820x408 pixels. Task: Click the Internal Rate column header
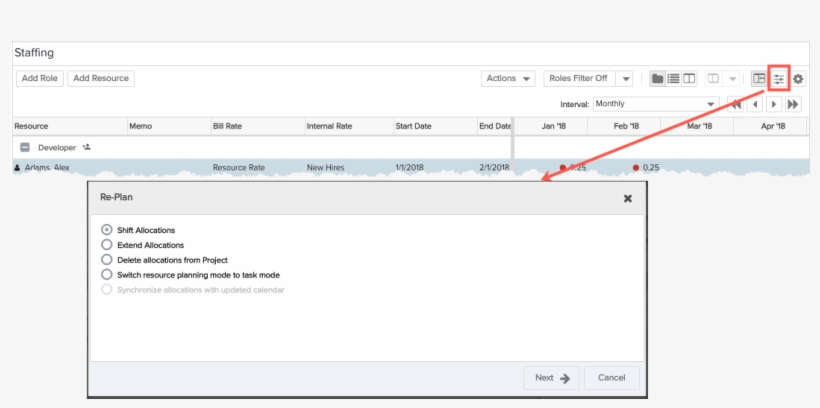pos(349,126)
